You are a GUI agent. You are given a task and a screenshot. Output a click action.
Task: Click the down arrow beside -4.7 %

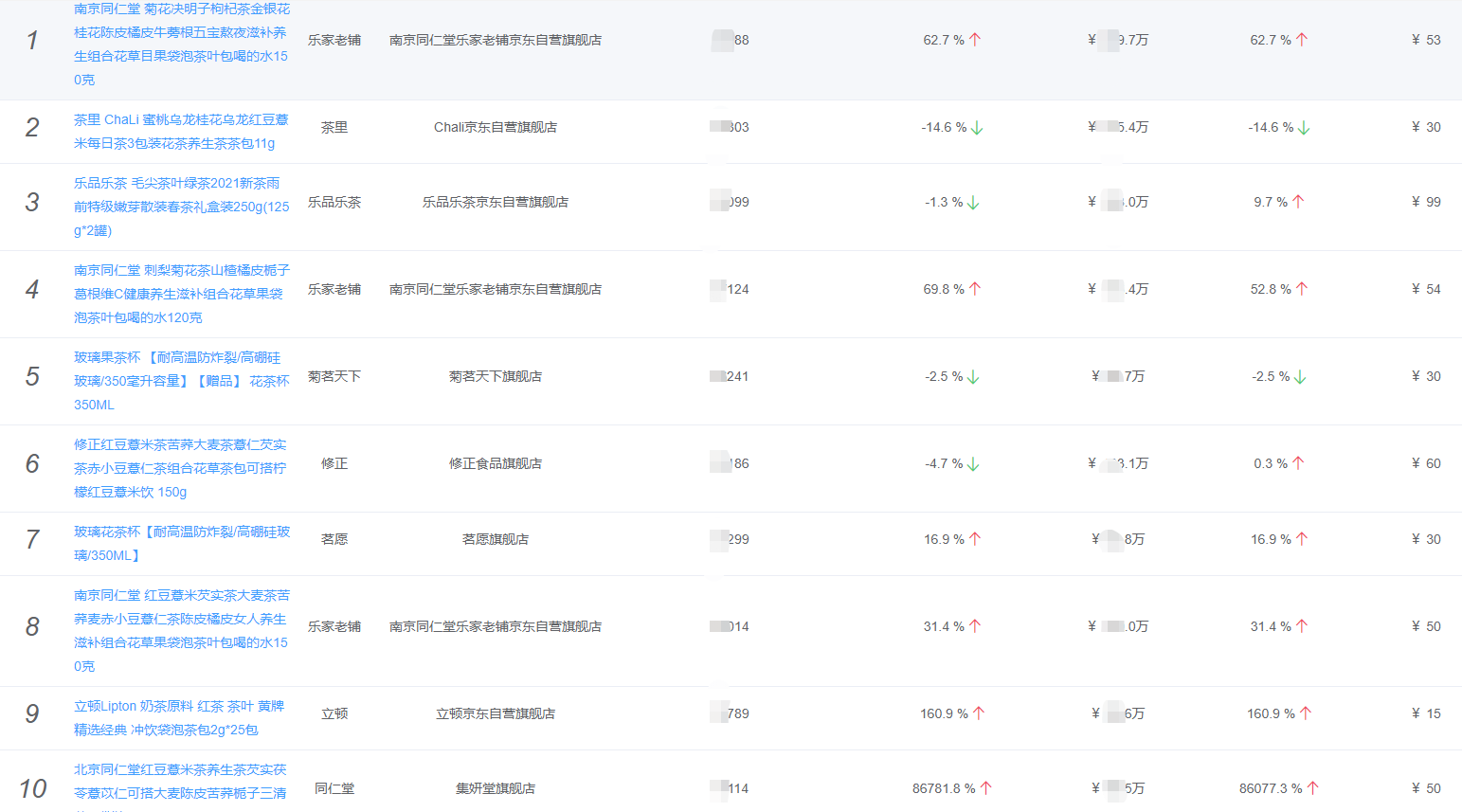click(973, 464)
